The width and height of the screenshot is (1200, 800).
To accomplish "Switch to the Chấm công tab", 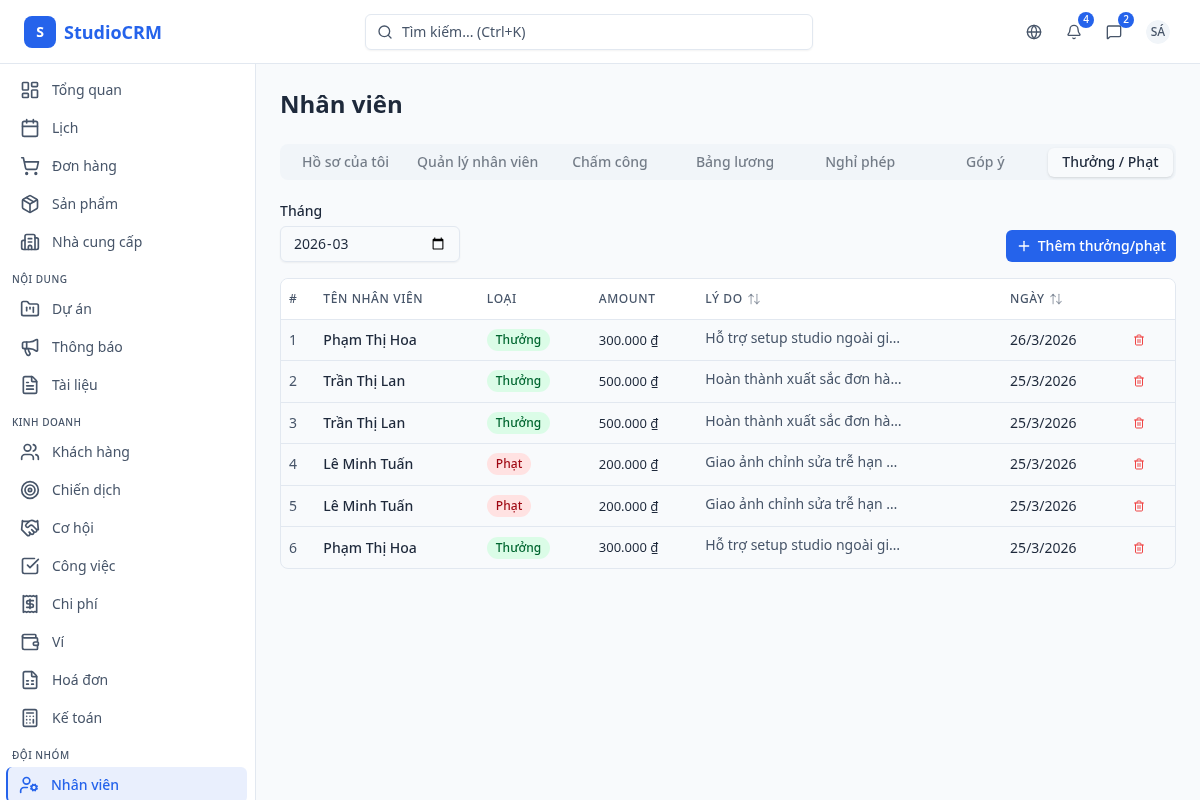I will click(x=609, y=162).
